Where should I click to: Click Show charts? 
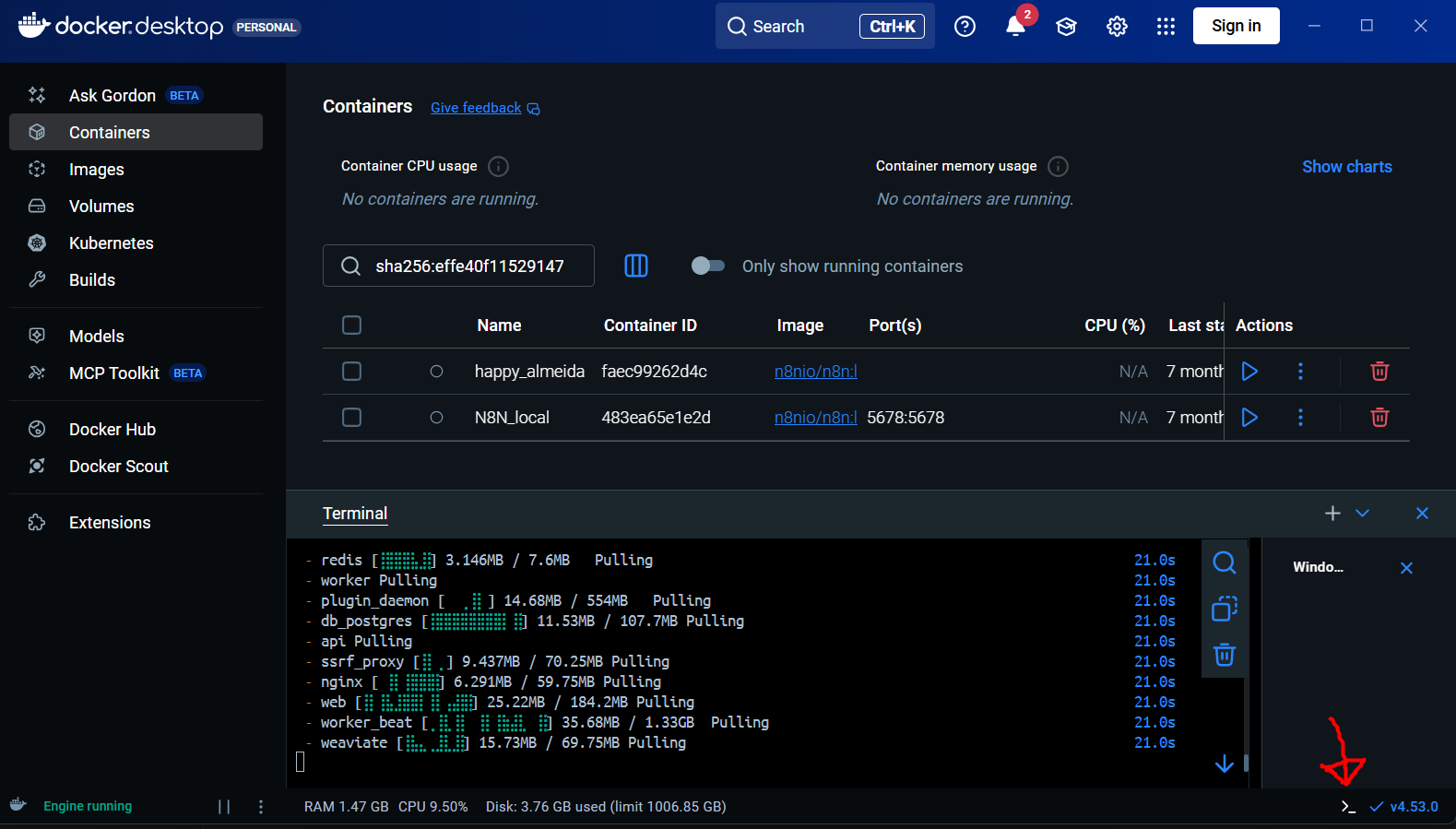point(1346,167)
